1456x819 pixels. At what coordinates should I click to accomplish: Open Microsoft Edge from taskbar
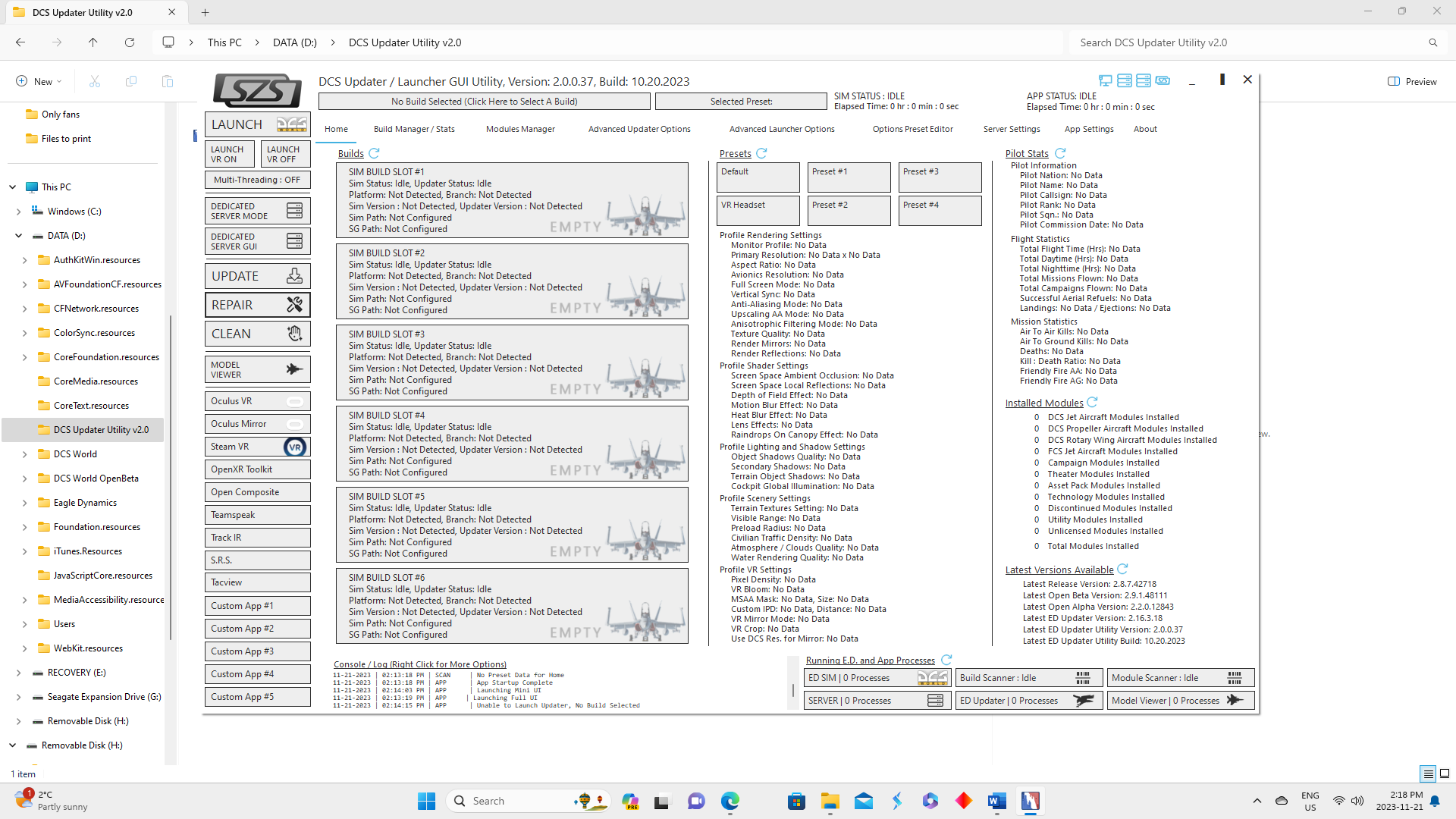point(730,801)
